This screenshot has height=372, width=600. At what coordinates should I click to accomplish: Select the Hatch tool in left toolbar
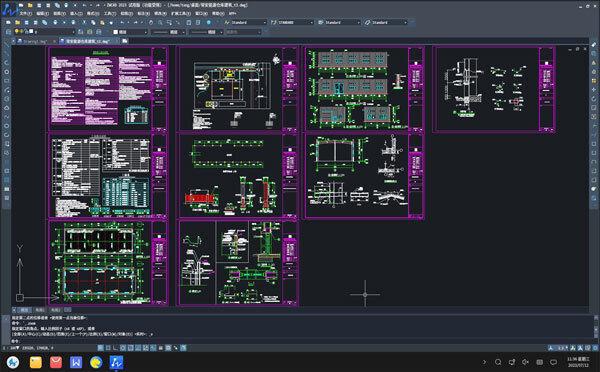(7, 171)
